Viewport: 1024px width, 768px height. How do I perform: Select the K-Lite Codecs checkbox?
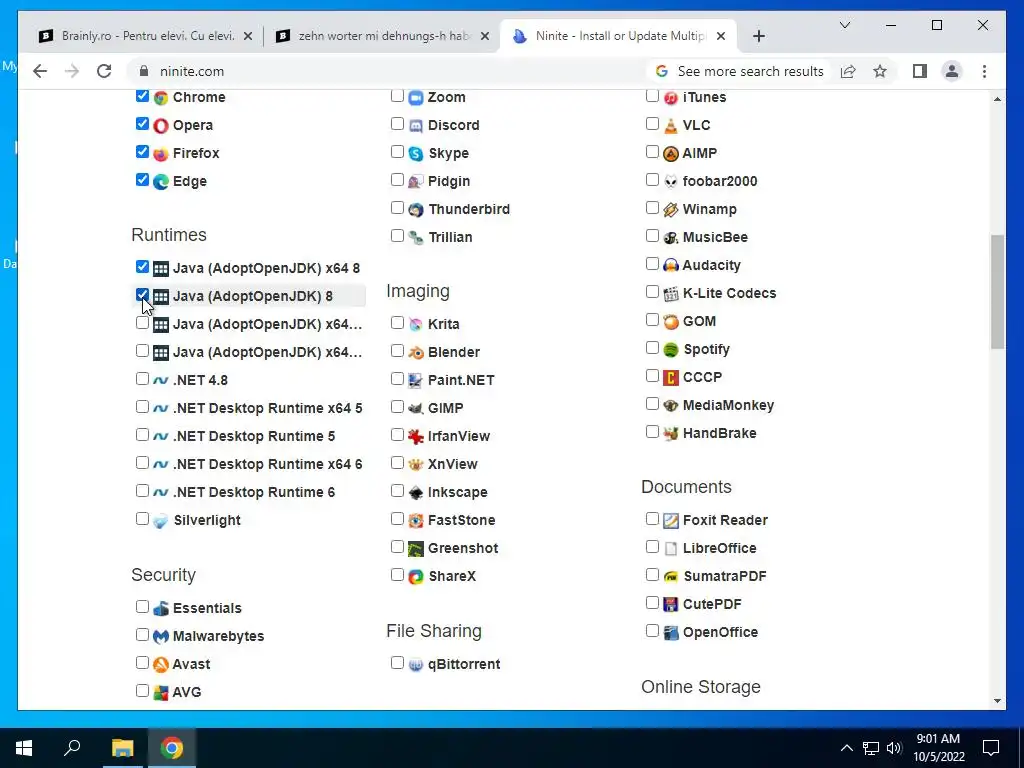(x=652, y=292)
